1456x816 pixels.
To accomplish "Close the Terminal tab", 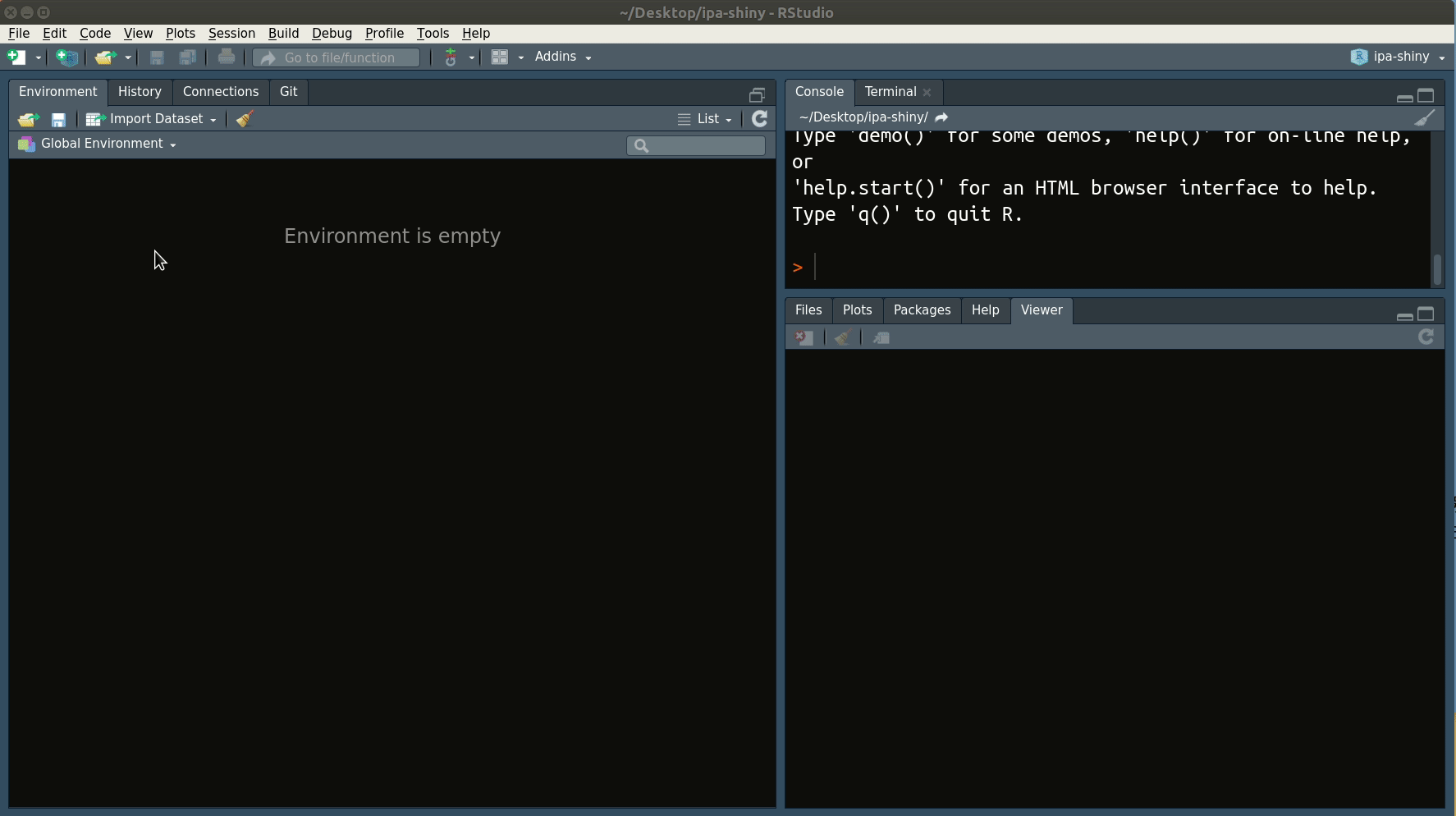I will [927, 93].
